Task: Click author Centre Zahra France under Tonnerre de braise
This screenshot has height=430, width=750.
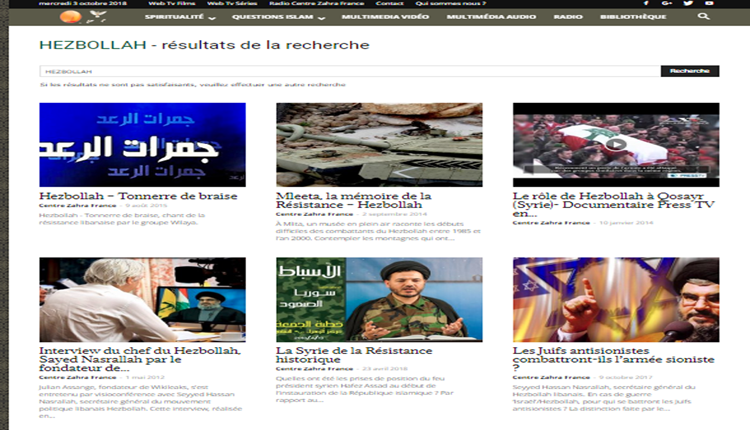Action: (x=77, y=206)
